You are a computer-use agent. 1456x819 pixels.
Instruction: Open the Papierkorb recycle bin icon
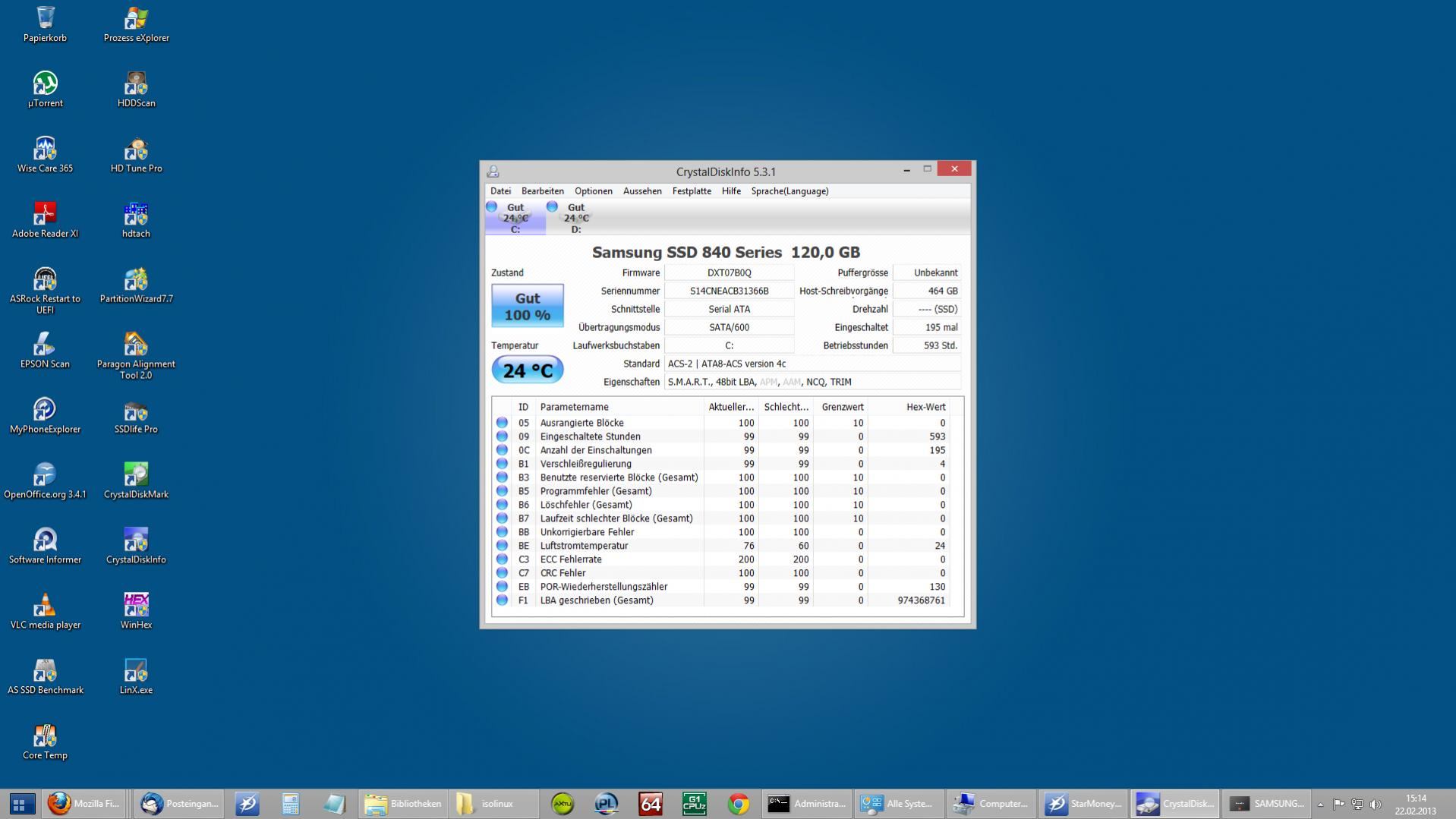(45, 24)
